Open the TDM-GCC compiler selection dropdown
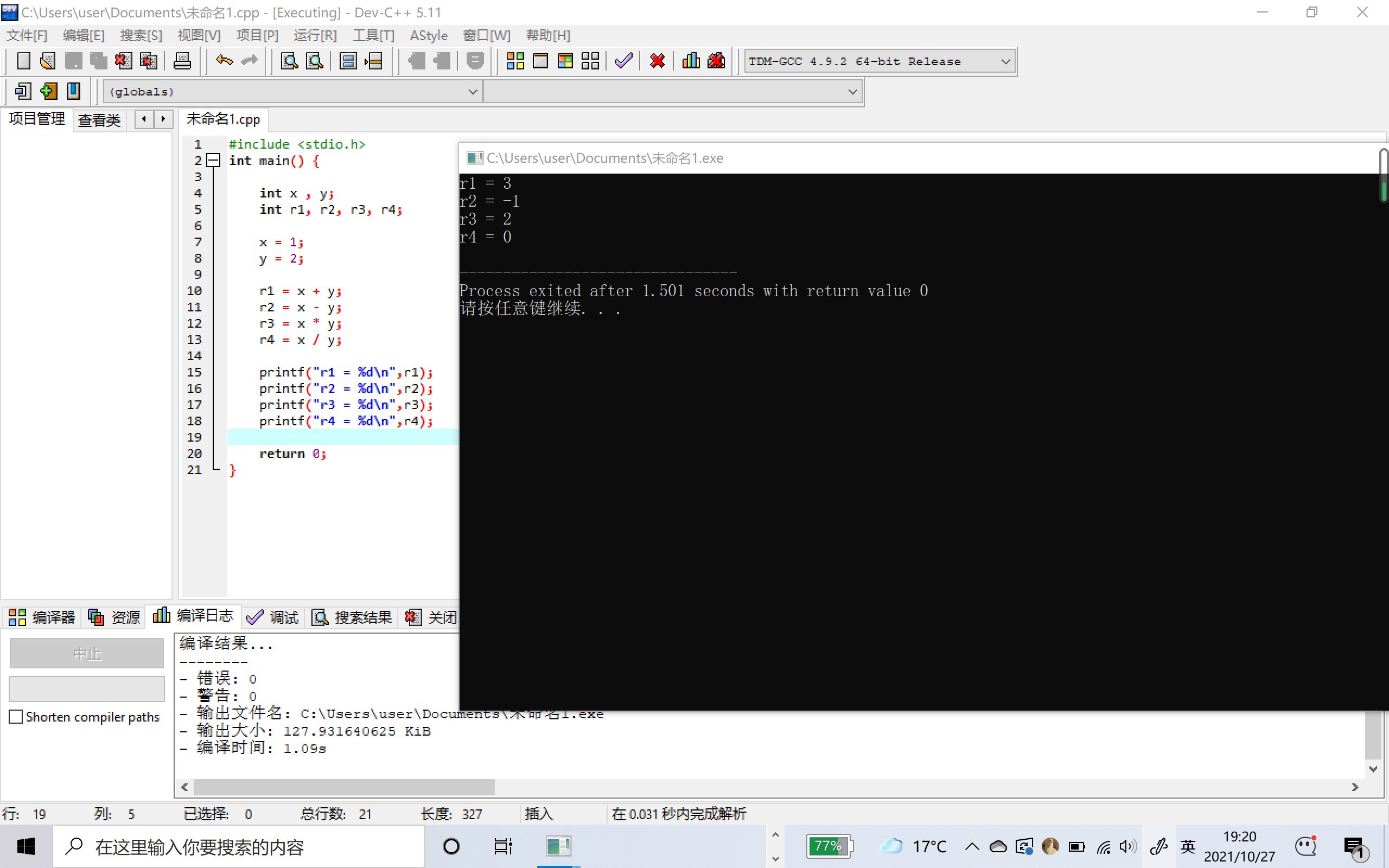 tap(1005, 61)
